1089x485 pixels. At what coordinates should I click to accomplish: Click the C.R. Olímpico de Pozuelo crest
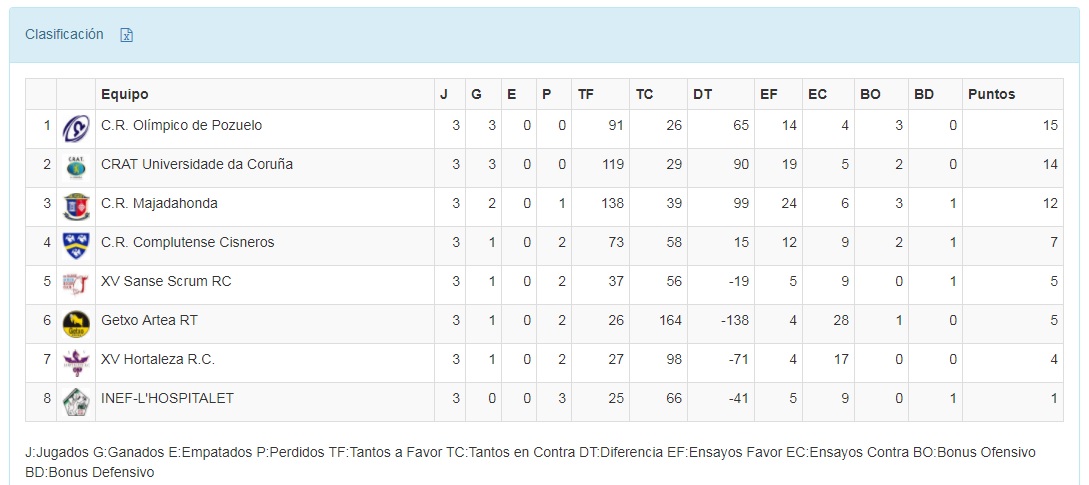[x=76, y=128]
